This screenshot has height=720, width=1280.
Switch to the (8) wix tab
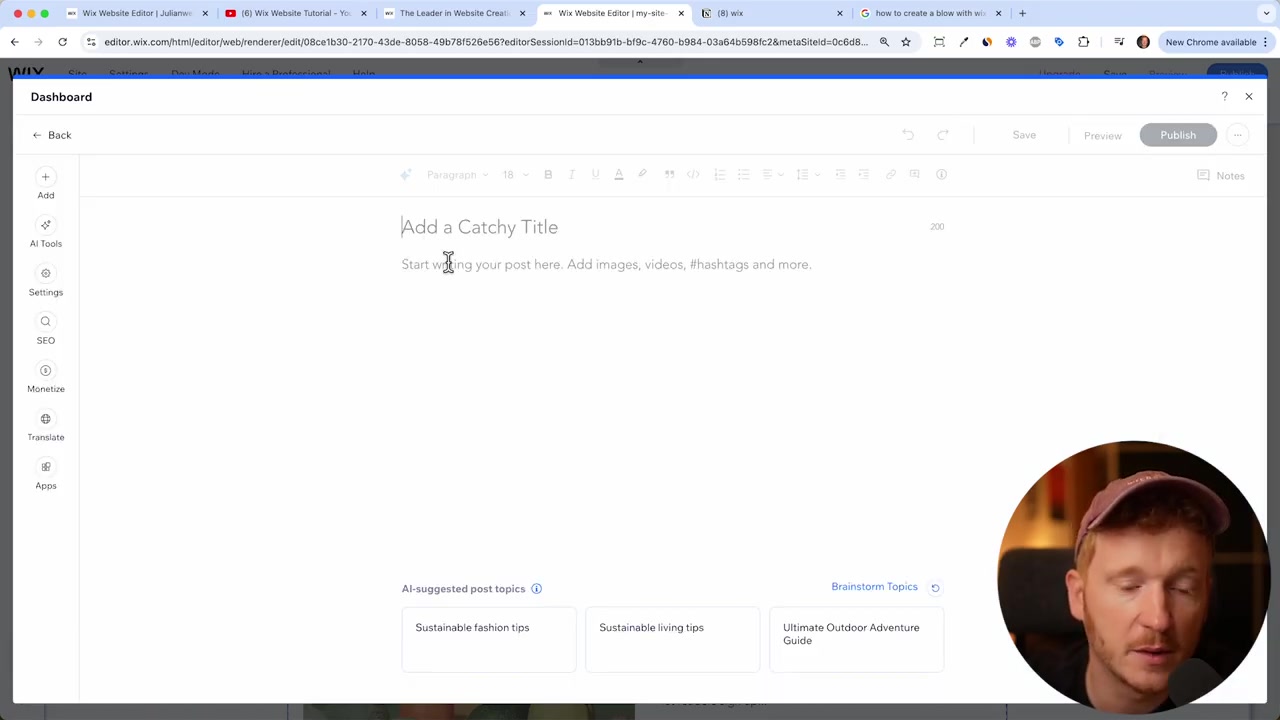click(773, 13)
